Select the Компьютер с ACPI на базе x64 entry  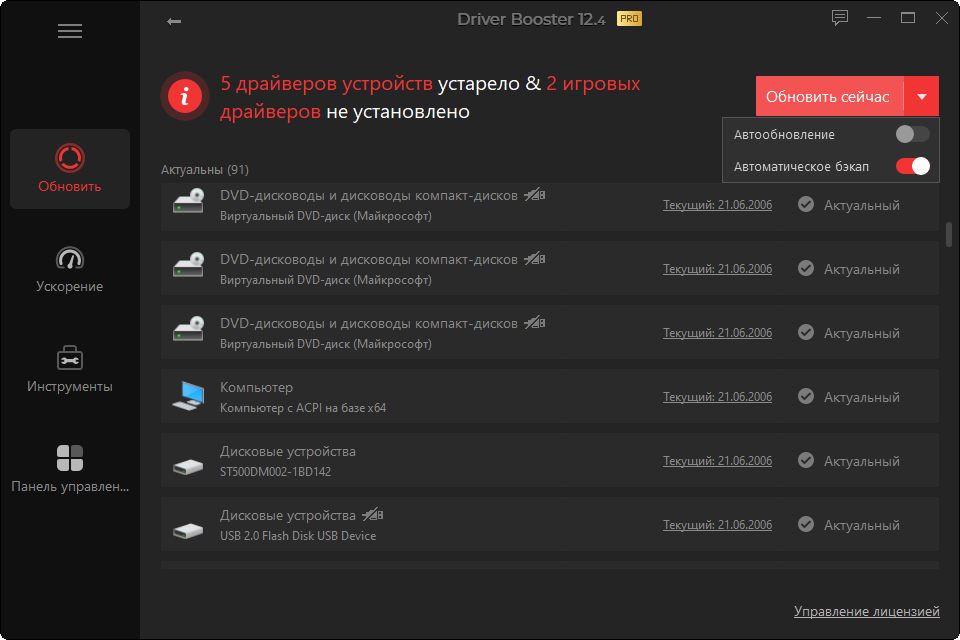click(x=303, y=408)
